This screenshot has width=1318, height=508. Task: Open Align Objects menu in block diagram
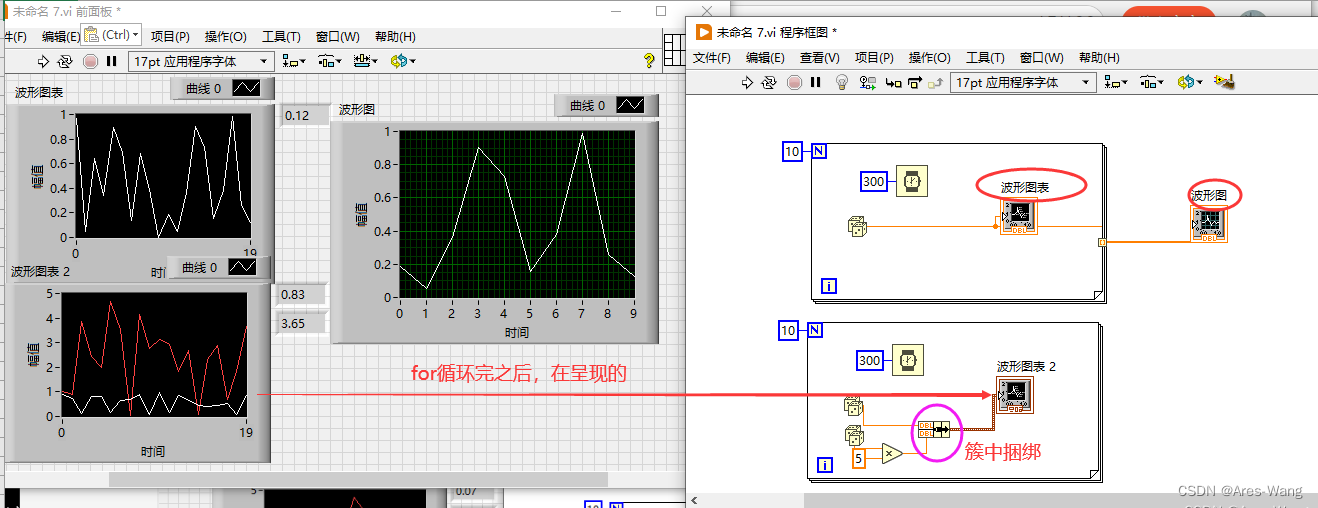pyautogui.click(x=1115, y=83)
